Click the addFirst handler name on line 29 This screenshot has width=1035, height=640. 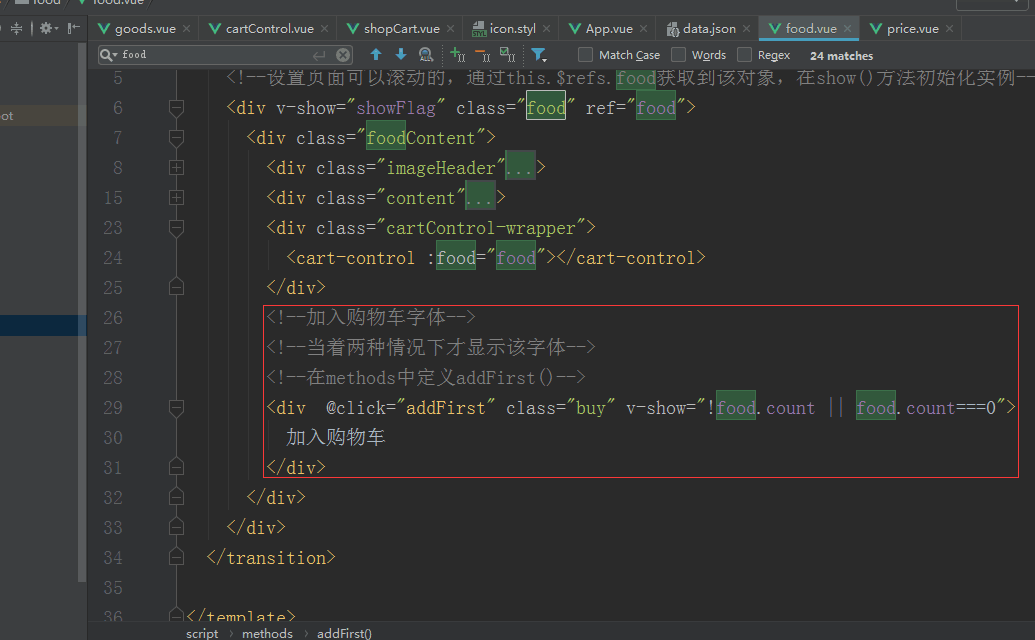click(x=446, y=408)
